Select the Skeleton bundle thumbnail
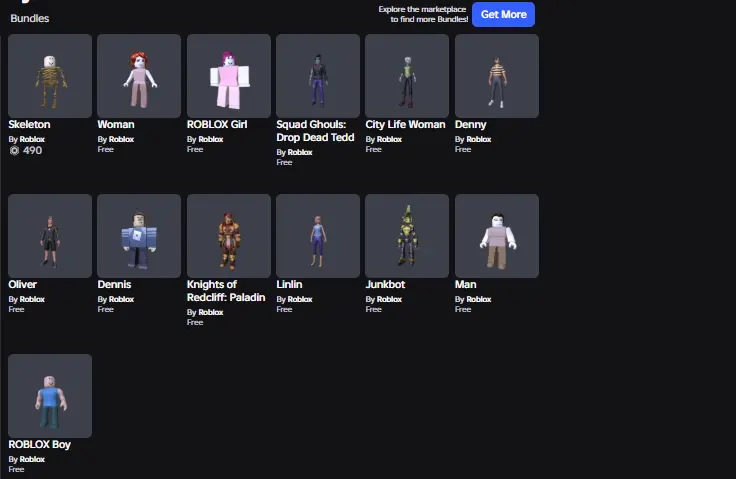 (x=50, y=76)
